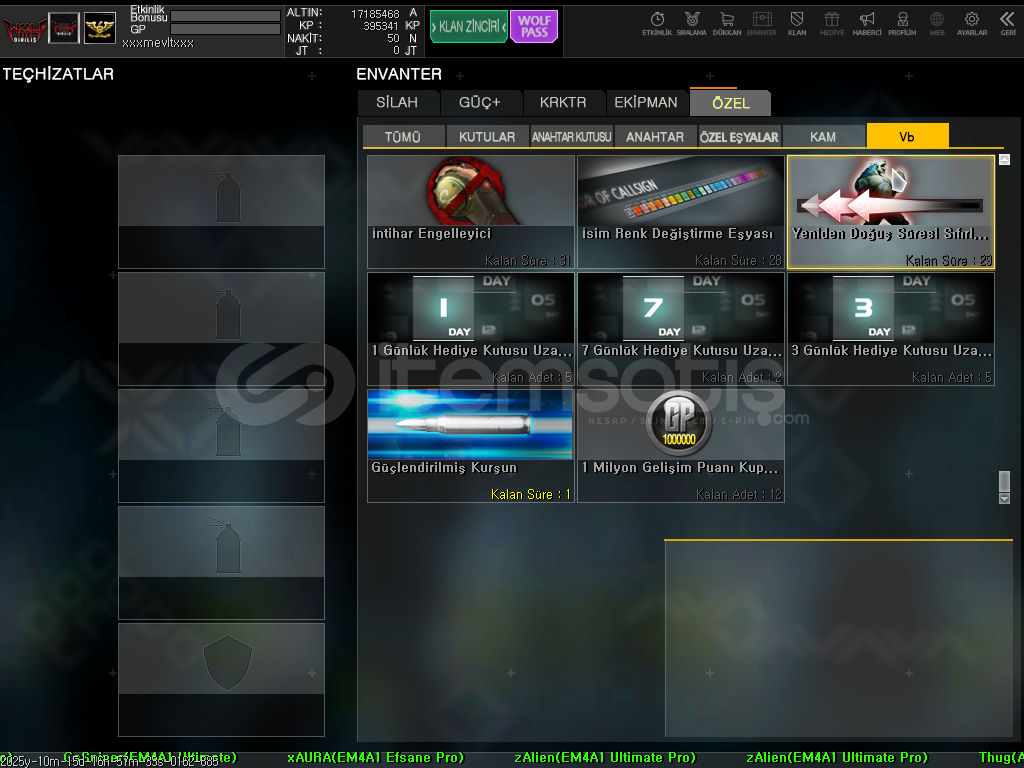Open the Etkinlik stopwatch icon
This screenshot has height=768, width=1024.
657,22
